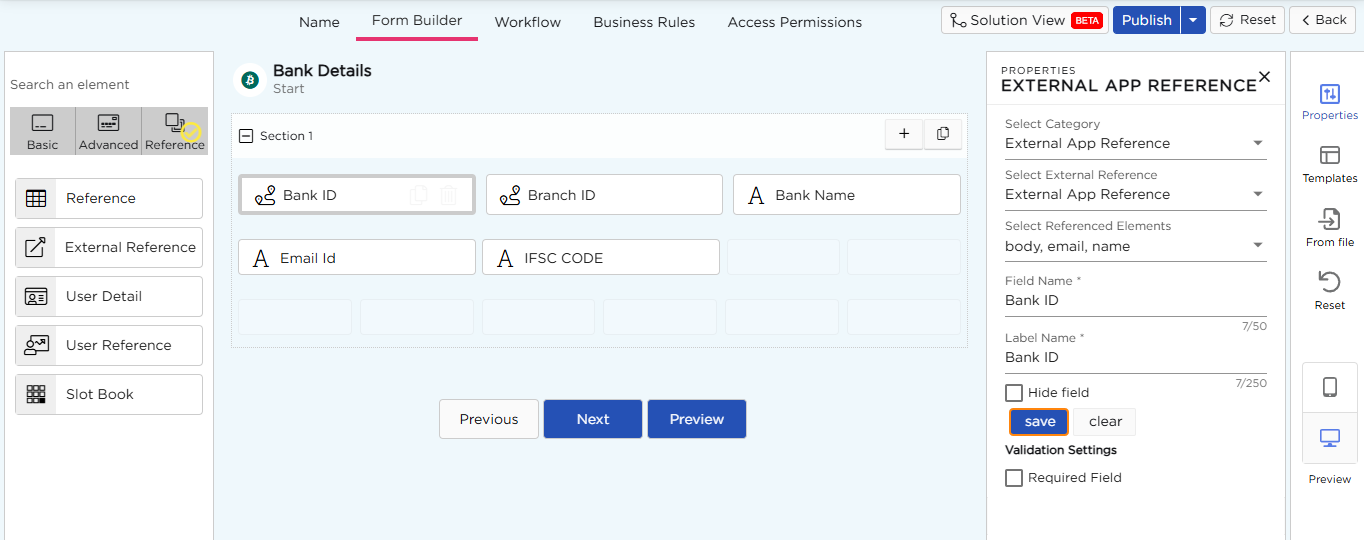
Task: Click the External Reference arrow icon
Action: tap(36, 247)
